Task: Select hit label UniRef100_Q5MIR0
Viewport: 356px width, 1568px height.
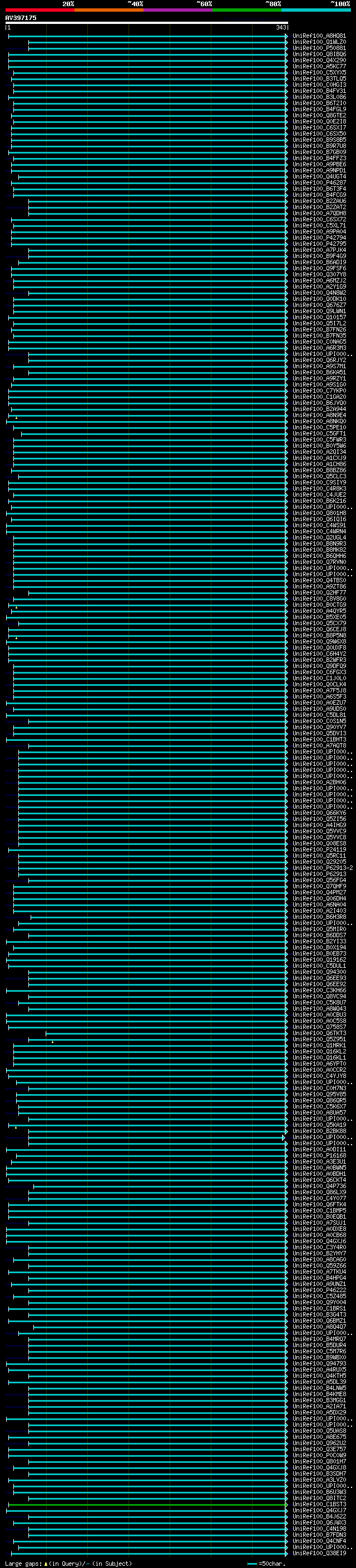Action: coord(319,929)
